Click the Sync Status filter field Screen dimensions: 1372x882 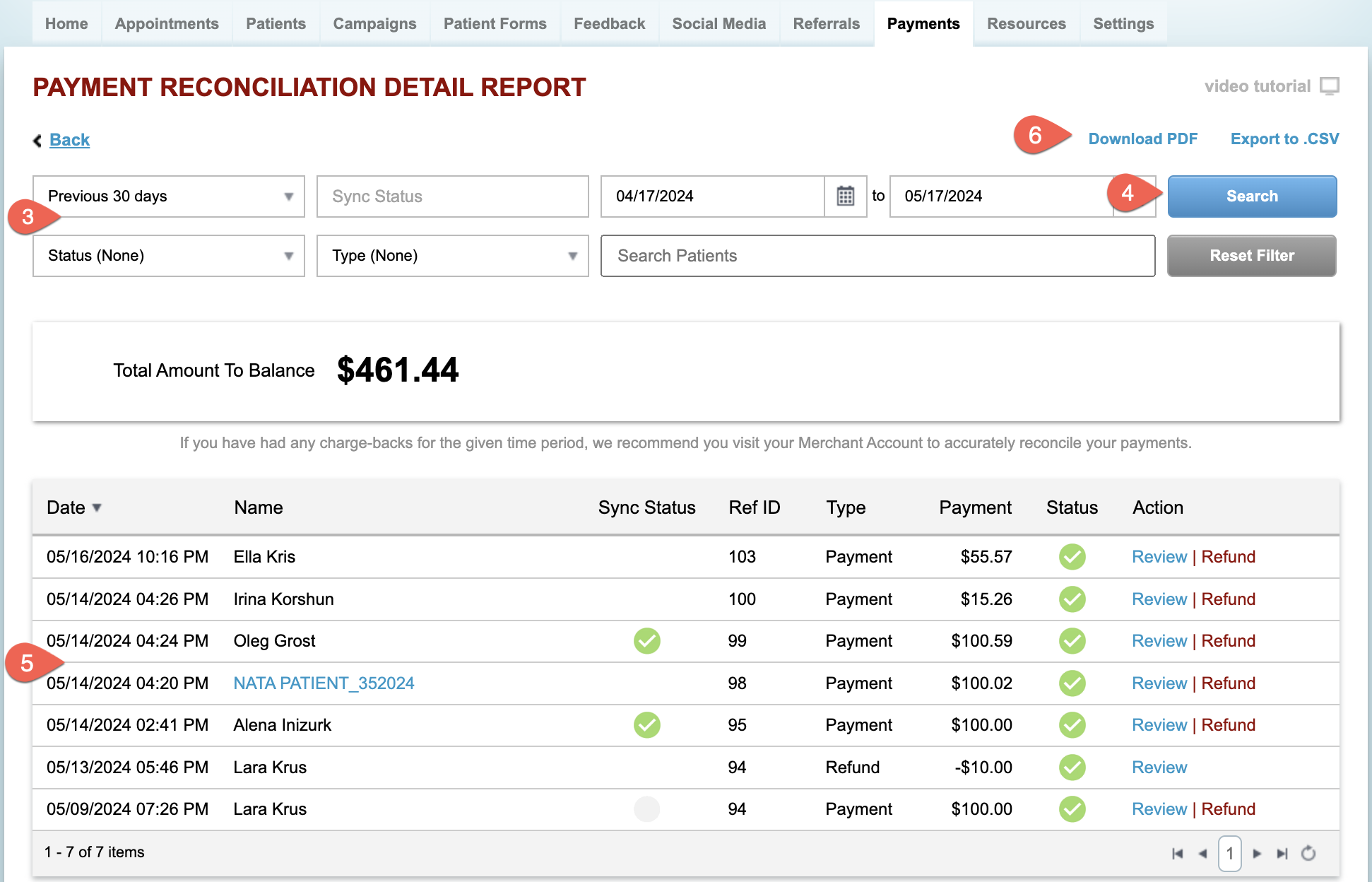(x=453, y=196)
